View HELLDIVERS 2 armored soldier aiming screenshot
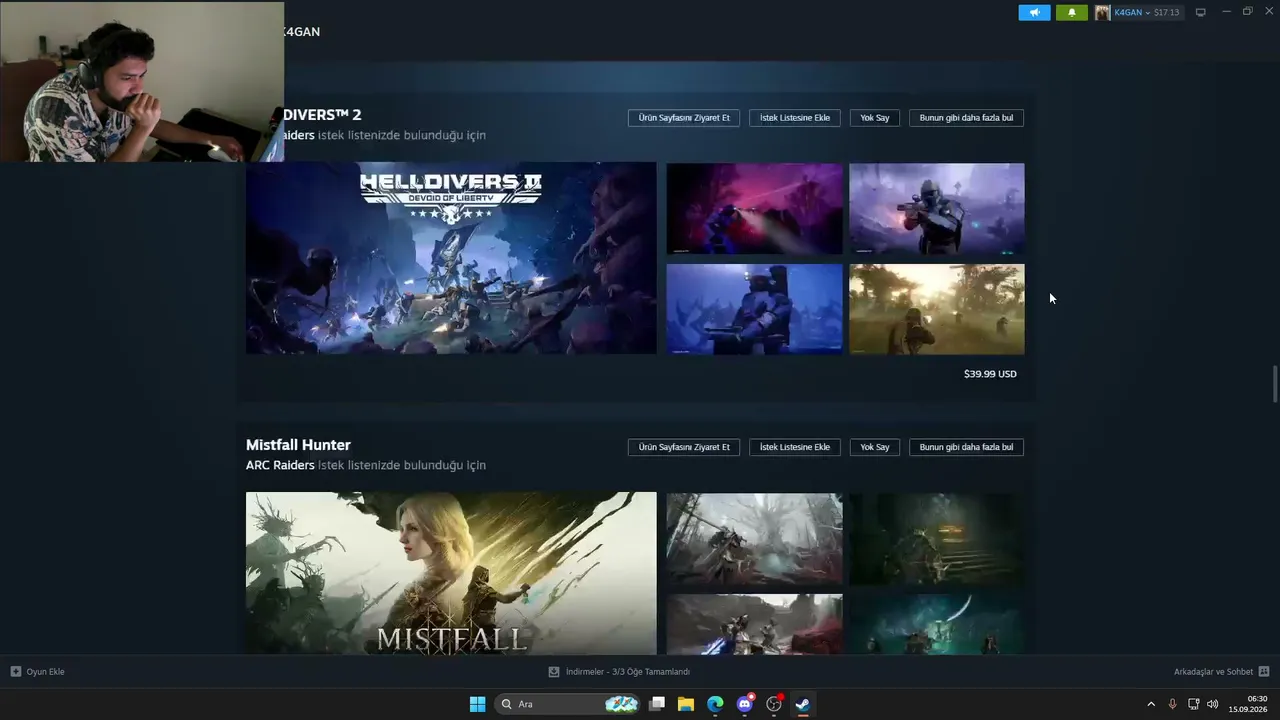Screen dimensions: 1280x720 [x=937, y=209]
